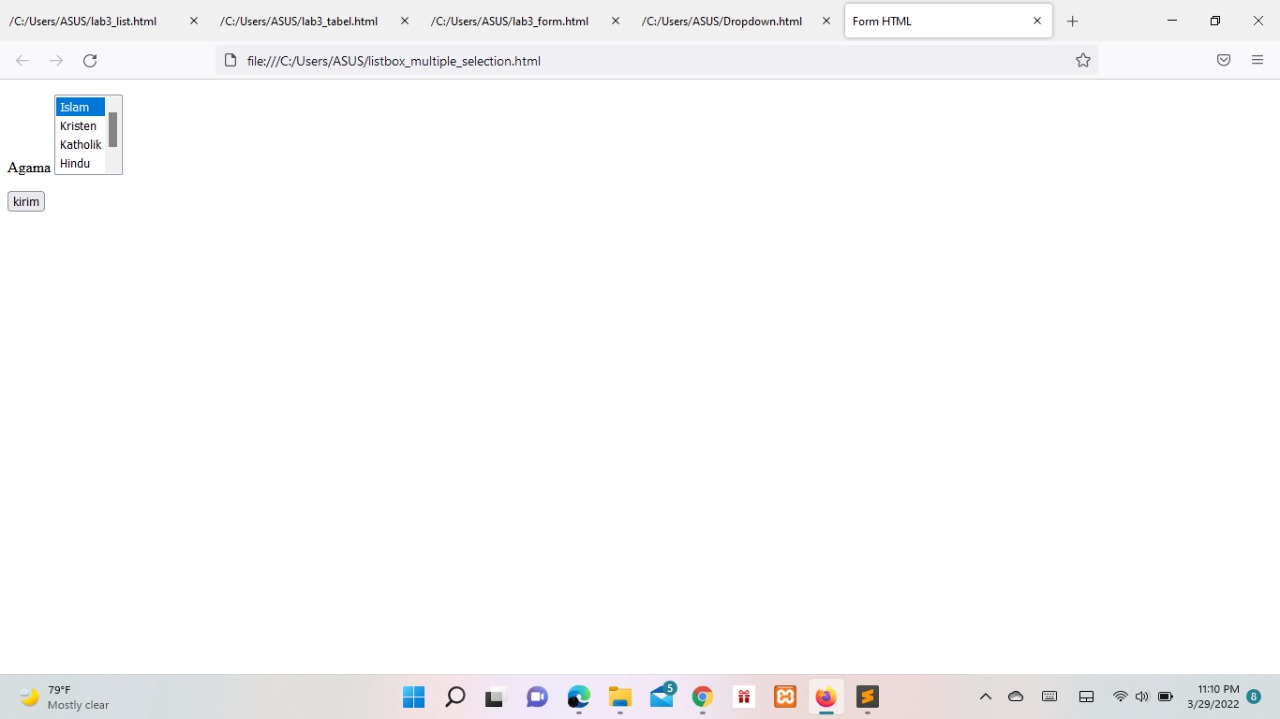Open the Windows Start menu
The width and height of the screenshot is (1280, 719).
point(413,697)
